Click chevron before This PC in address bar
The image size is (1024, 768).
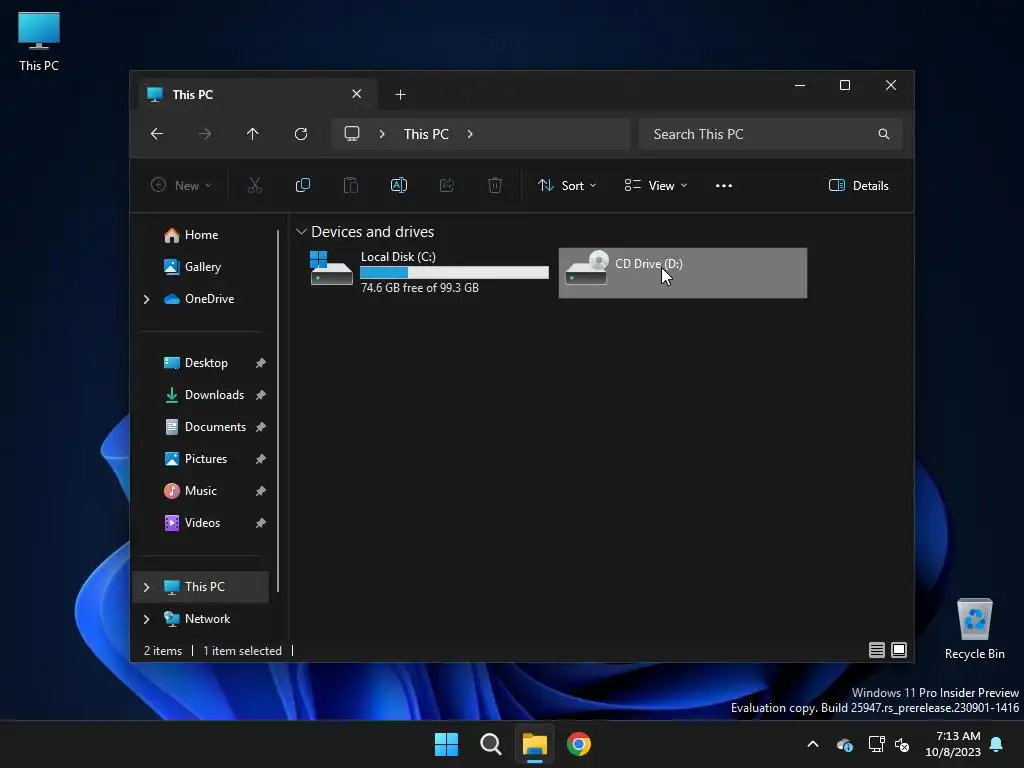(382, 134)
